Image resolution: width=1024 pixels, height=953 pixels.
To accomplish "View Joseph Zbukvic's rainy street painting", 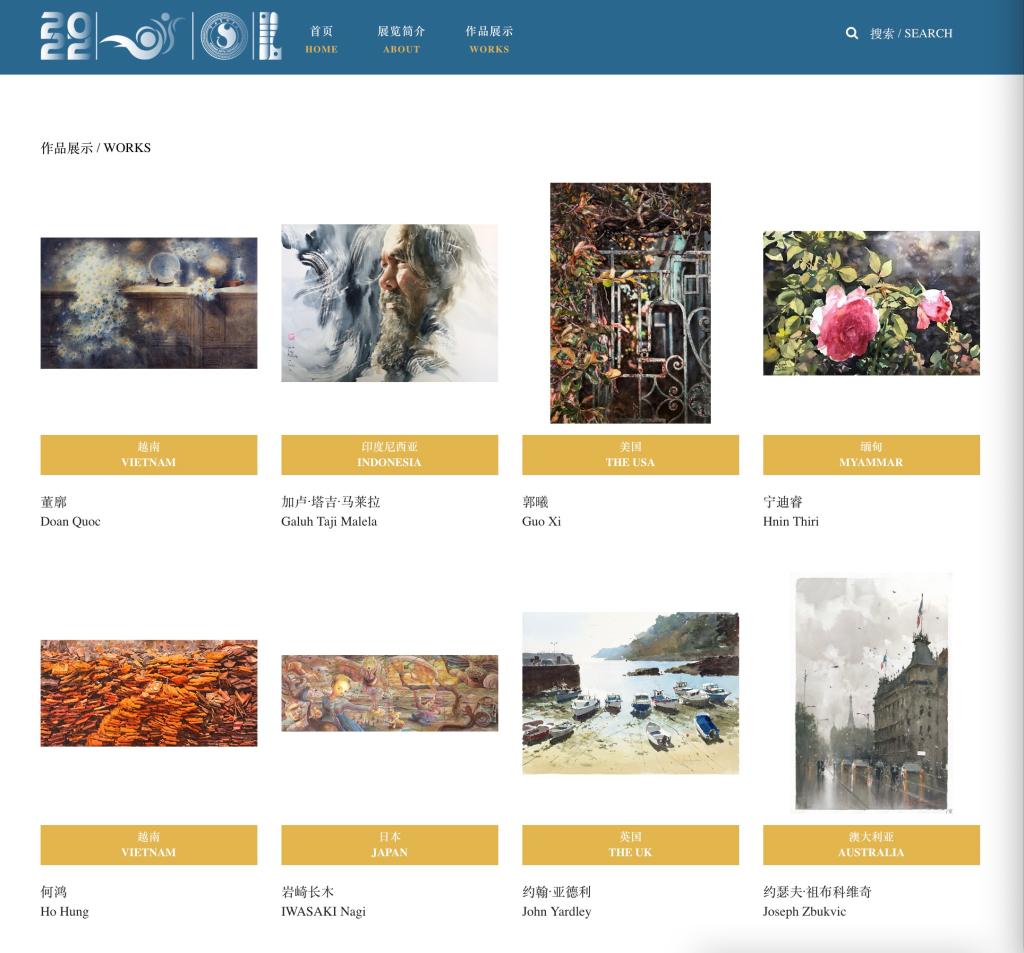I will (x=871, y=692).
